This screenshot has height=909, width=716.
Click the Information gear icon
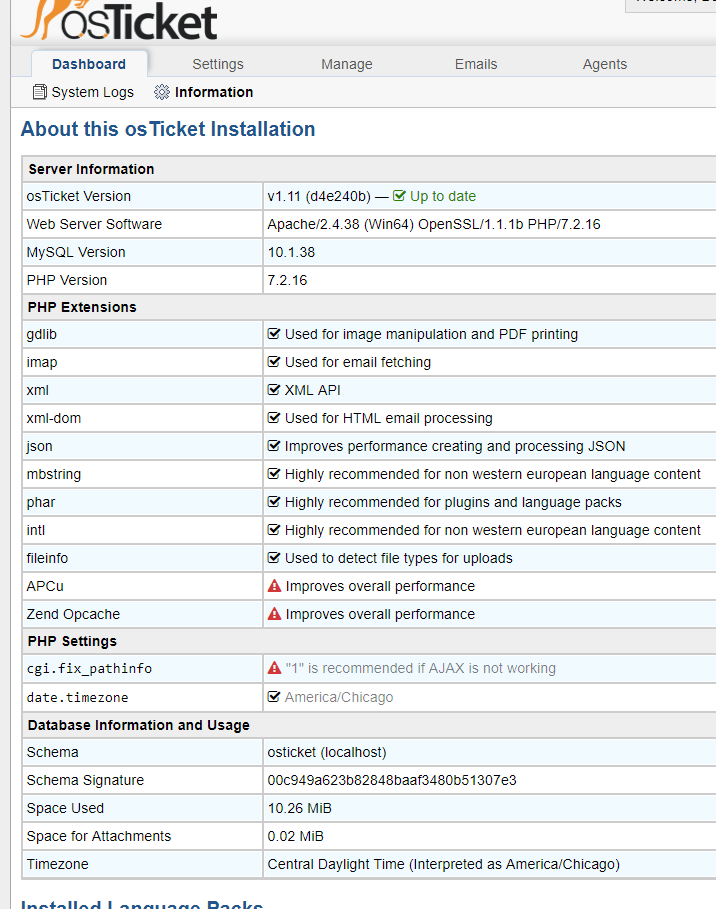(x=162, y=92)
